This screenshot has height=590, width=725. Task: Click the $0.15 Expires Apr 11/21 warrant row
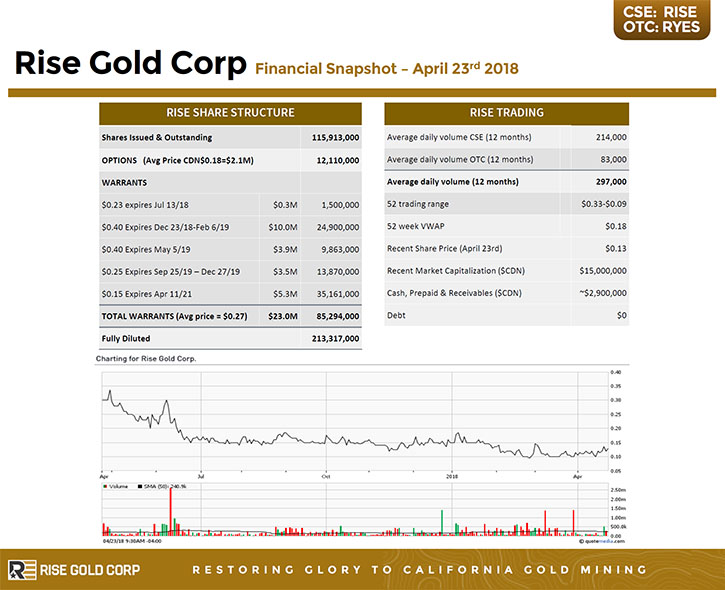tap(230, 294)
